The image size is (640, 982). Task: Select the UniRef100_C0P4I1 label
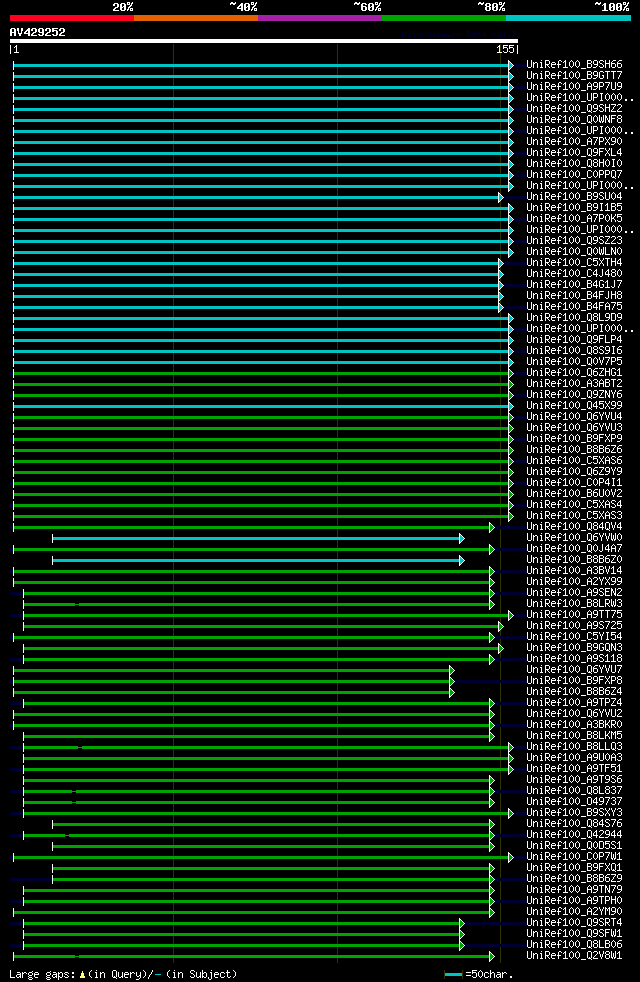coord(574,483)
